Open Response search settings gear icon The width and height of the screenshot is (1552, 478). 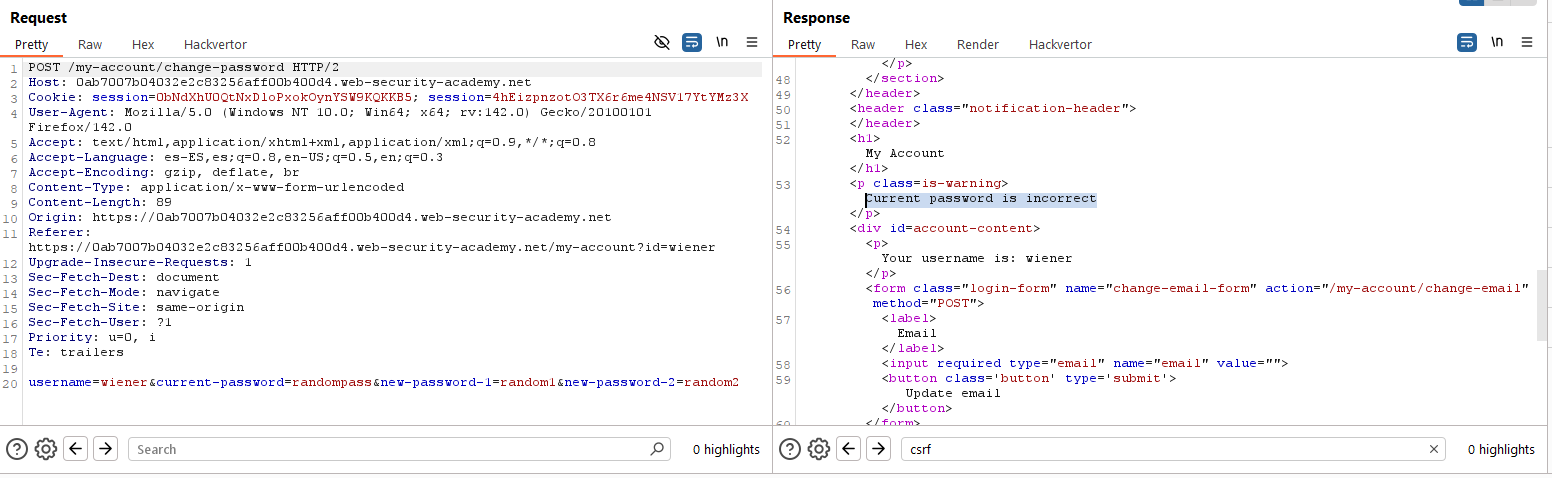pyautogui.click(x=819, y=449)
